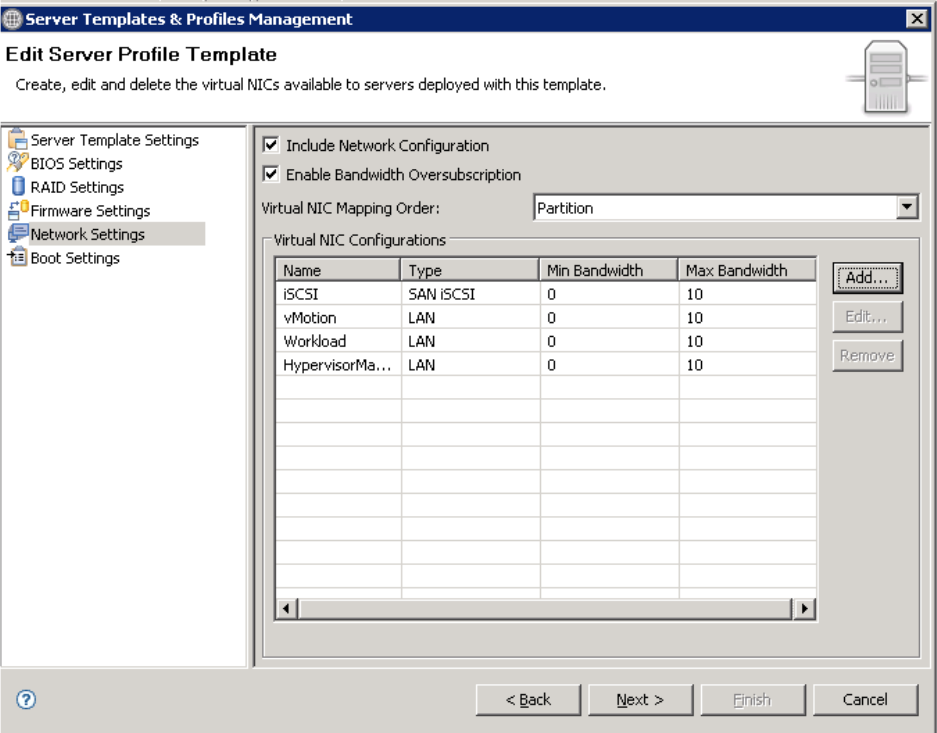Click the globe icon in title bar
The width and height of the screenshot is (937, 733).
(x=12, y=18)
